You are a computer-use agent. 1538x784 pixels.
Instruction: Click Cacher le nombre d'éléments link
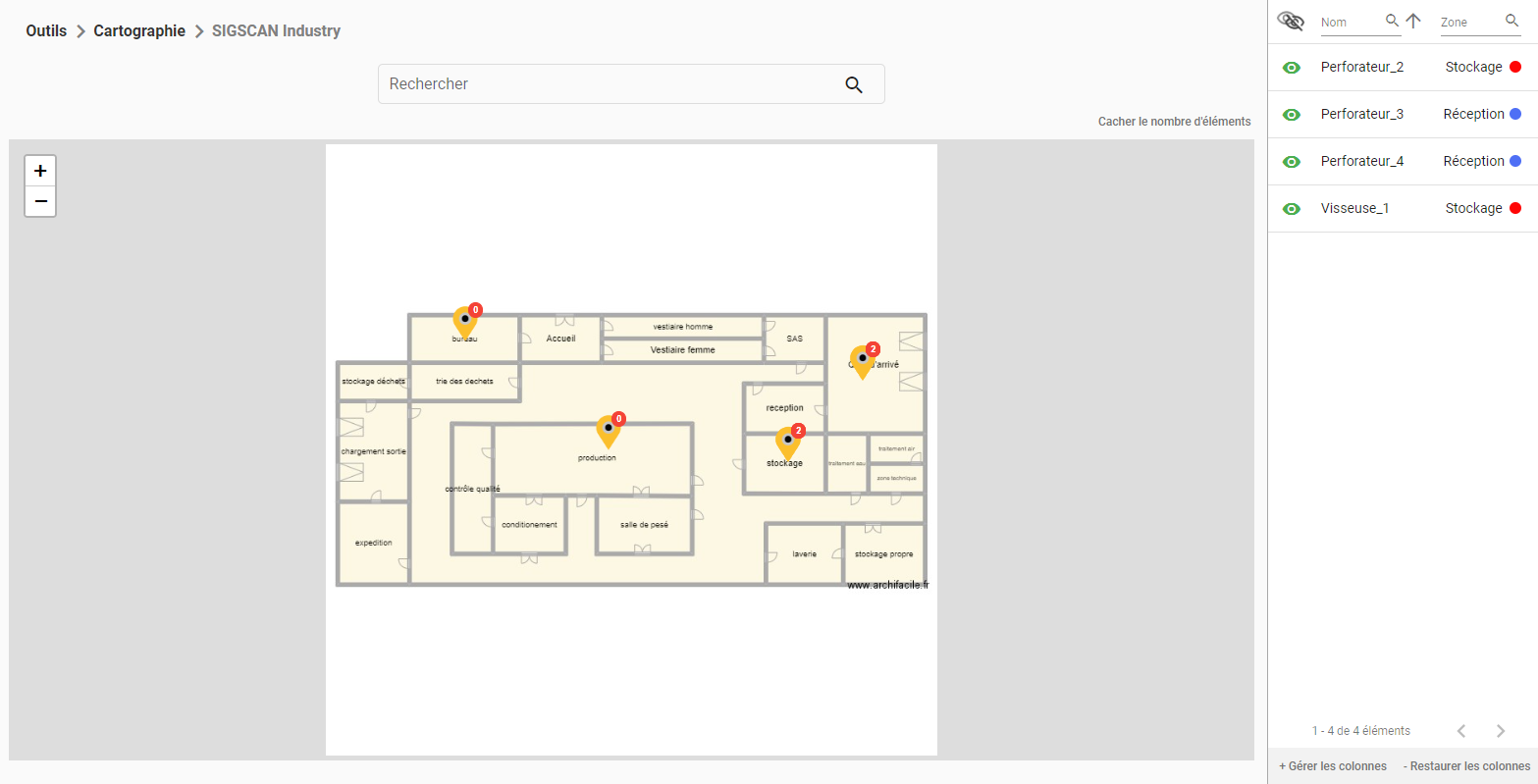(1174, 122)
